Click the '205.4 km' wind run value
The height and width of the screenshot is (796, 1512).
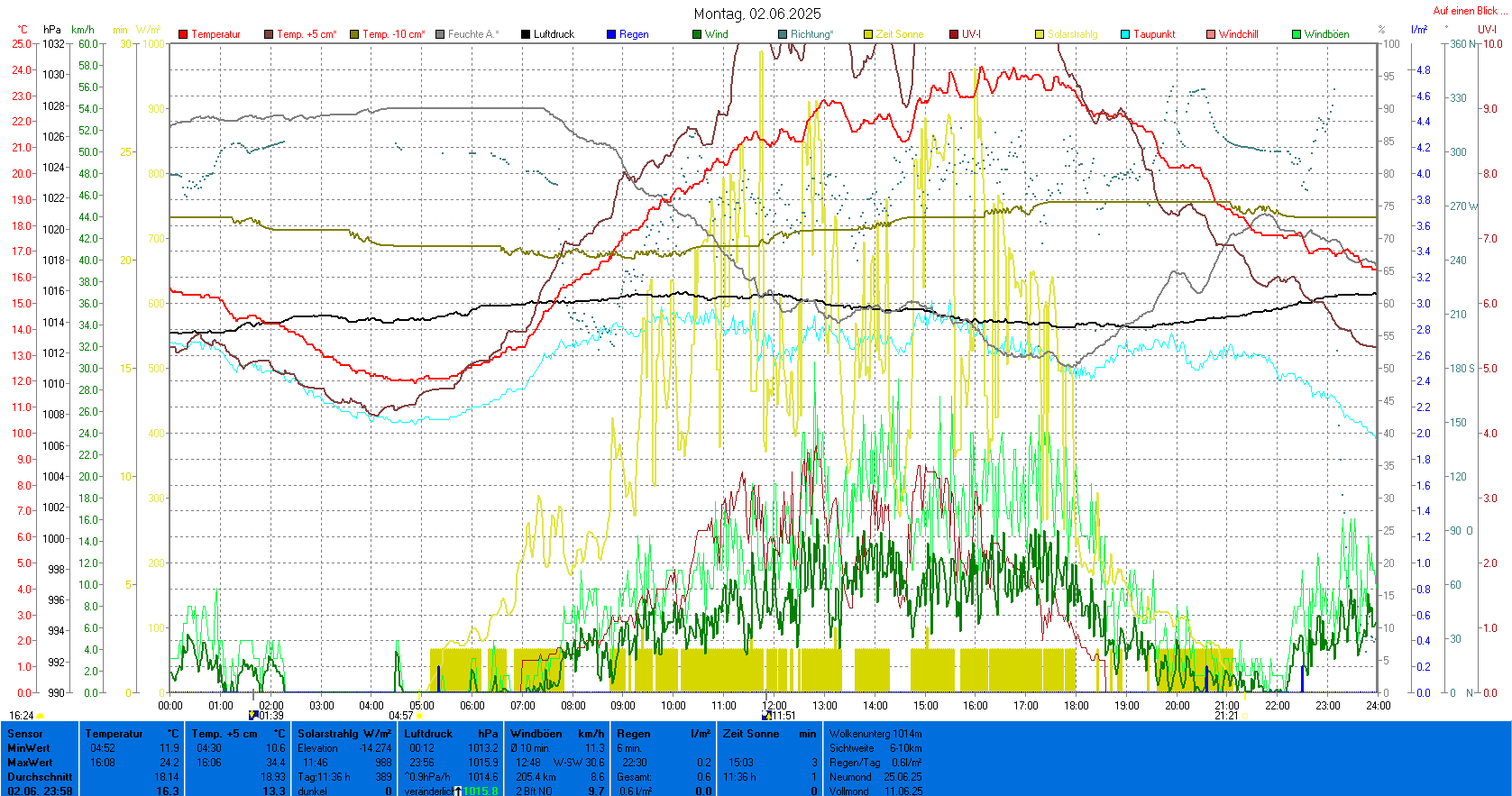click(x=535, y=777)
